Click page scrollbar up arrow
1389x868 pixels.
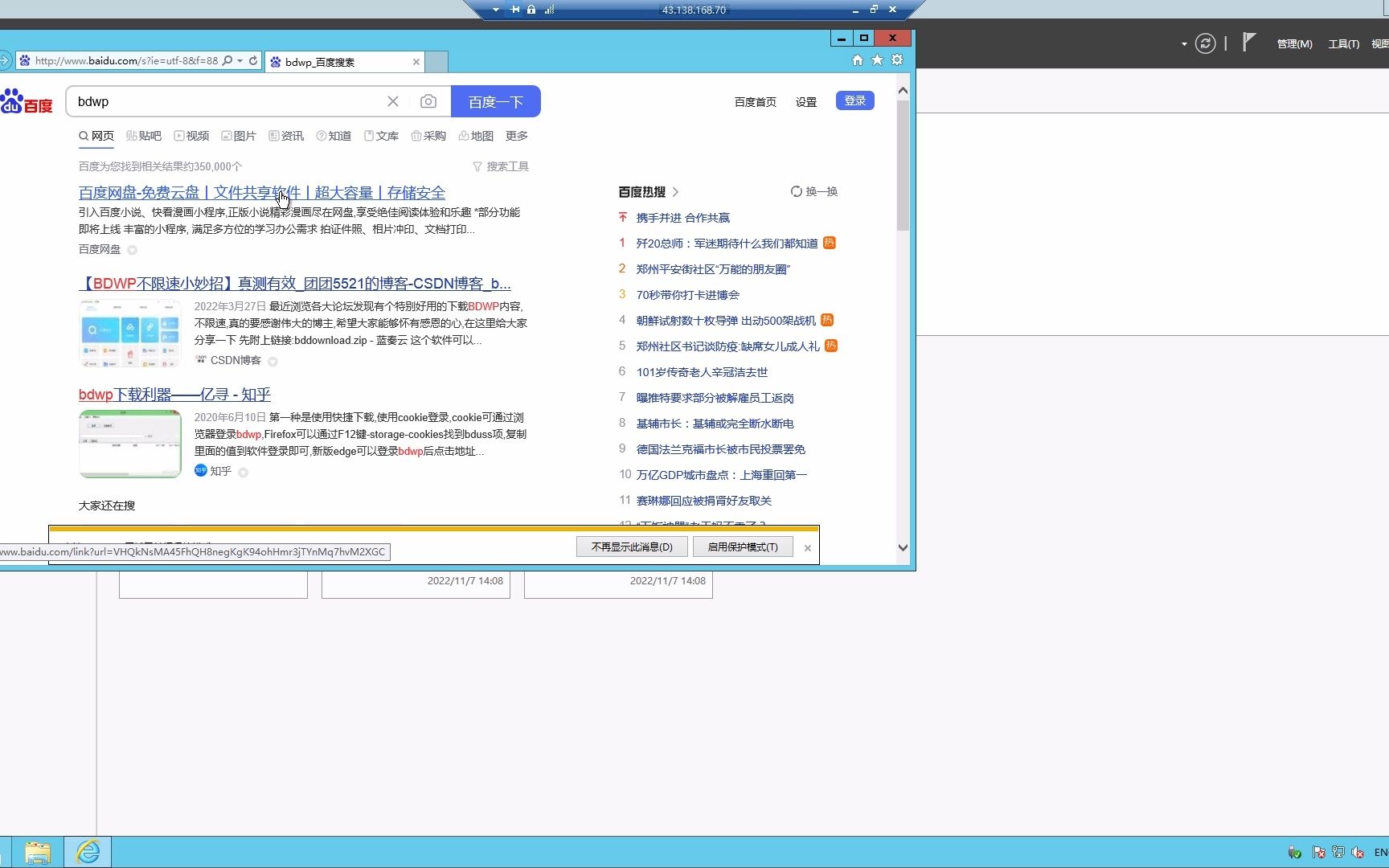[x=903, y=91]
